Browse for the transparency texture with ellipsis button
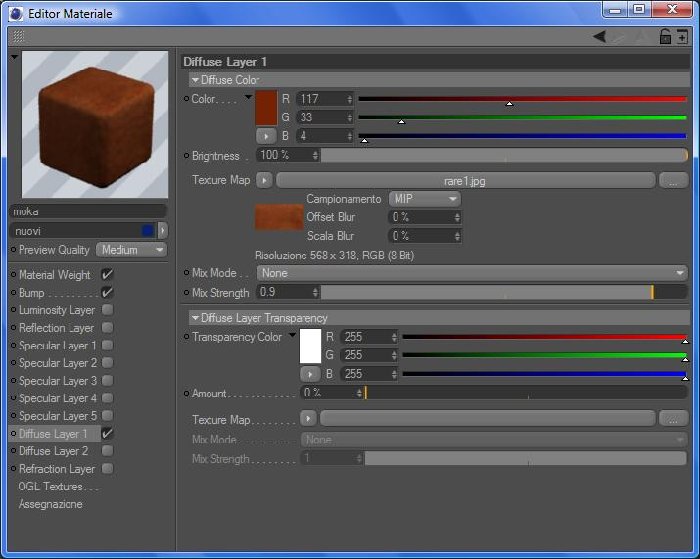700x559 pixels. coord(673,419)
